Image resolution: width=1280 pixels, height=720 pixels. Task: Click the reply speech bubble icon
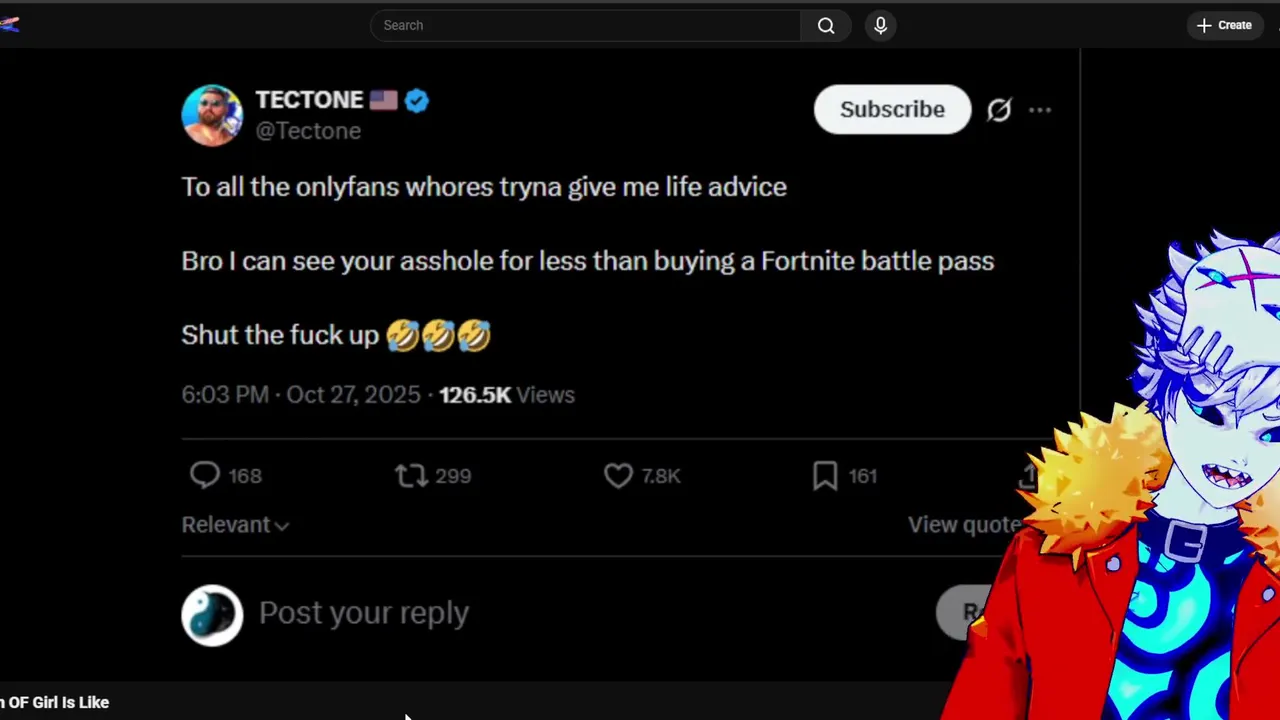(x=205, y=475)
